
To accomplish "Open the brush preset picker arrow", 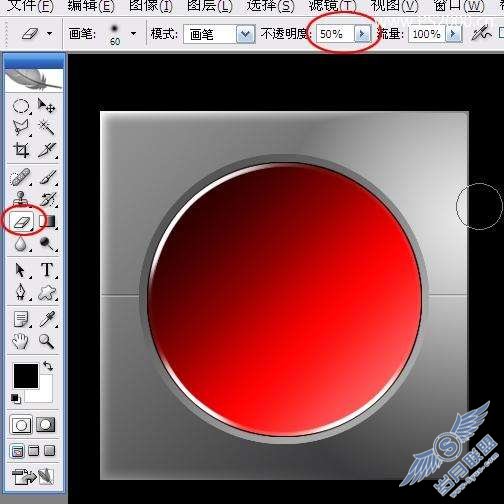I will coord(133,33).
